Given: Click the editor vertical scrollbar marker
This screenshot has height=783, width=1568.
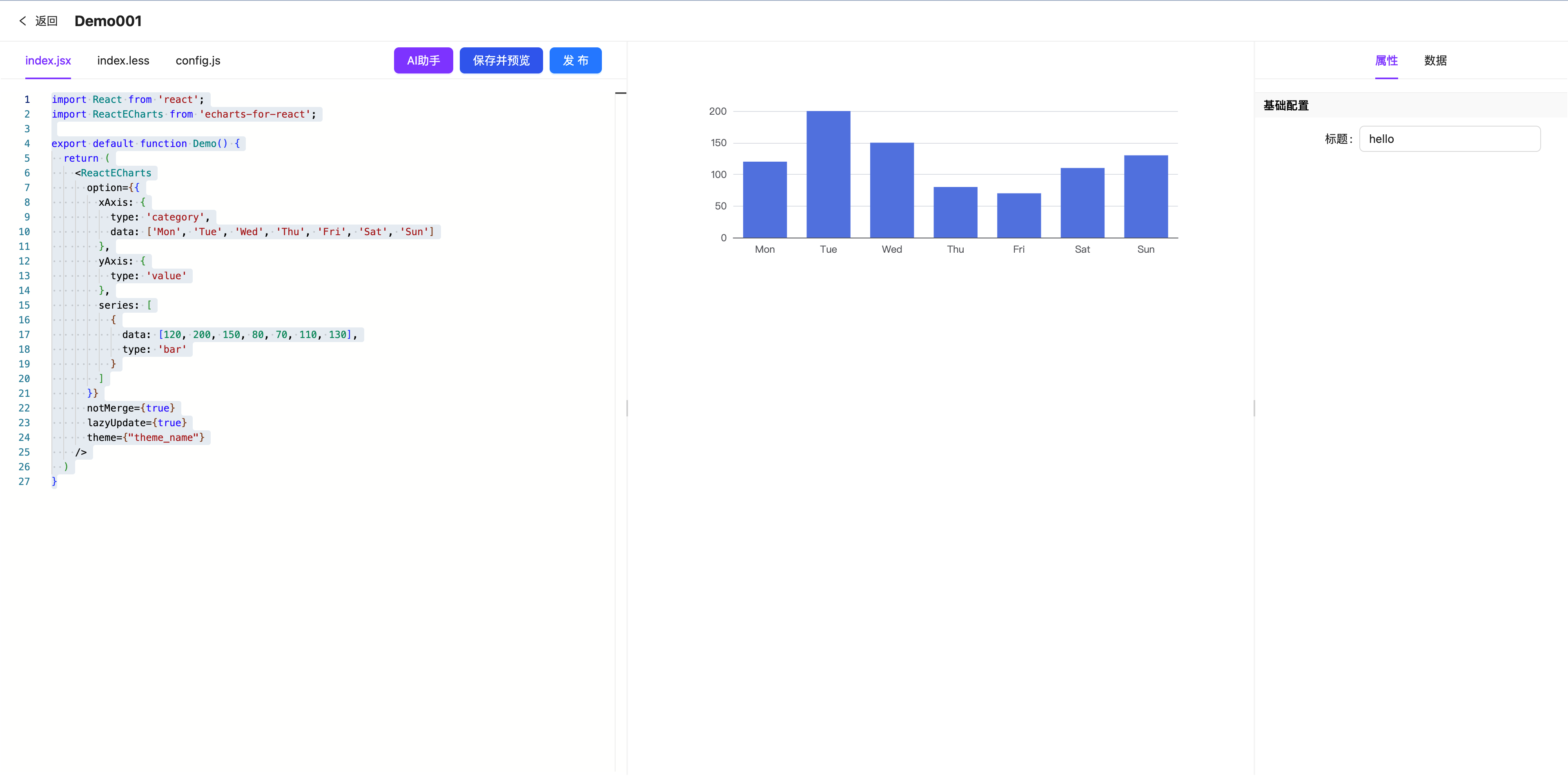Looking at the screenshot, I should 620,93.
